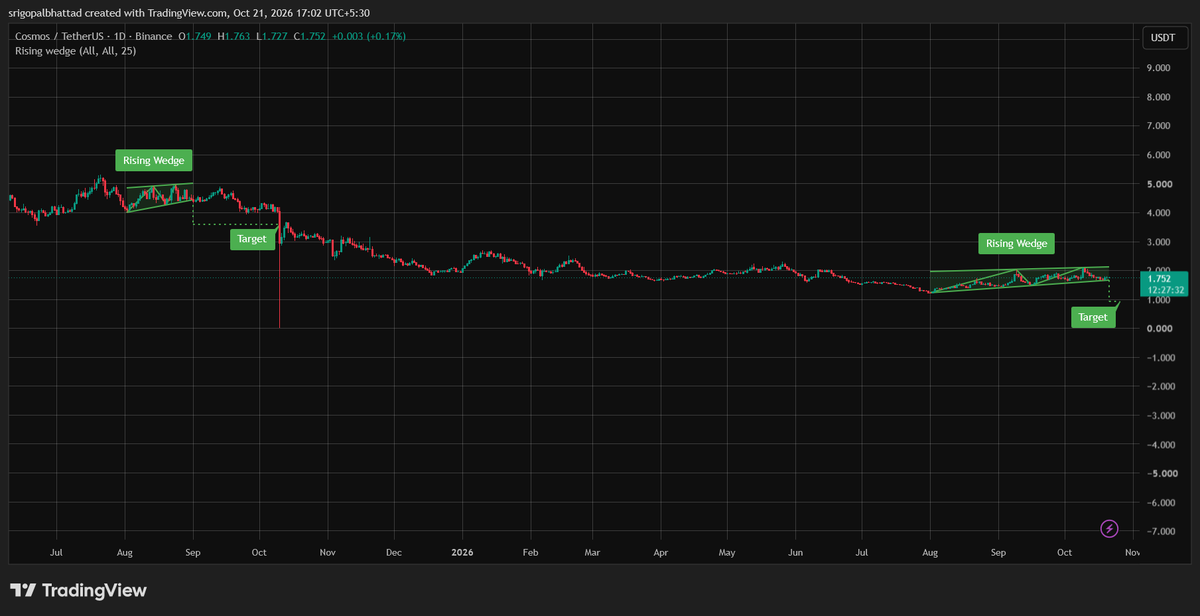Click the Rising wedge (All, All, 25) indicator label
The width and height of the screenshot is (1200, 616).
[75, 50]
